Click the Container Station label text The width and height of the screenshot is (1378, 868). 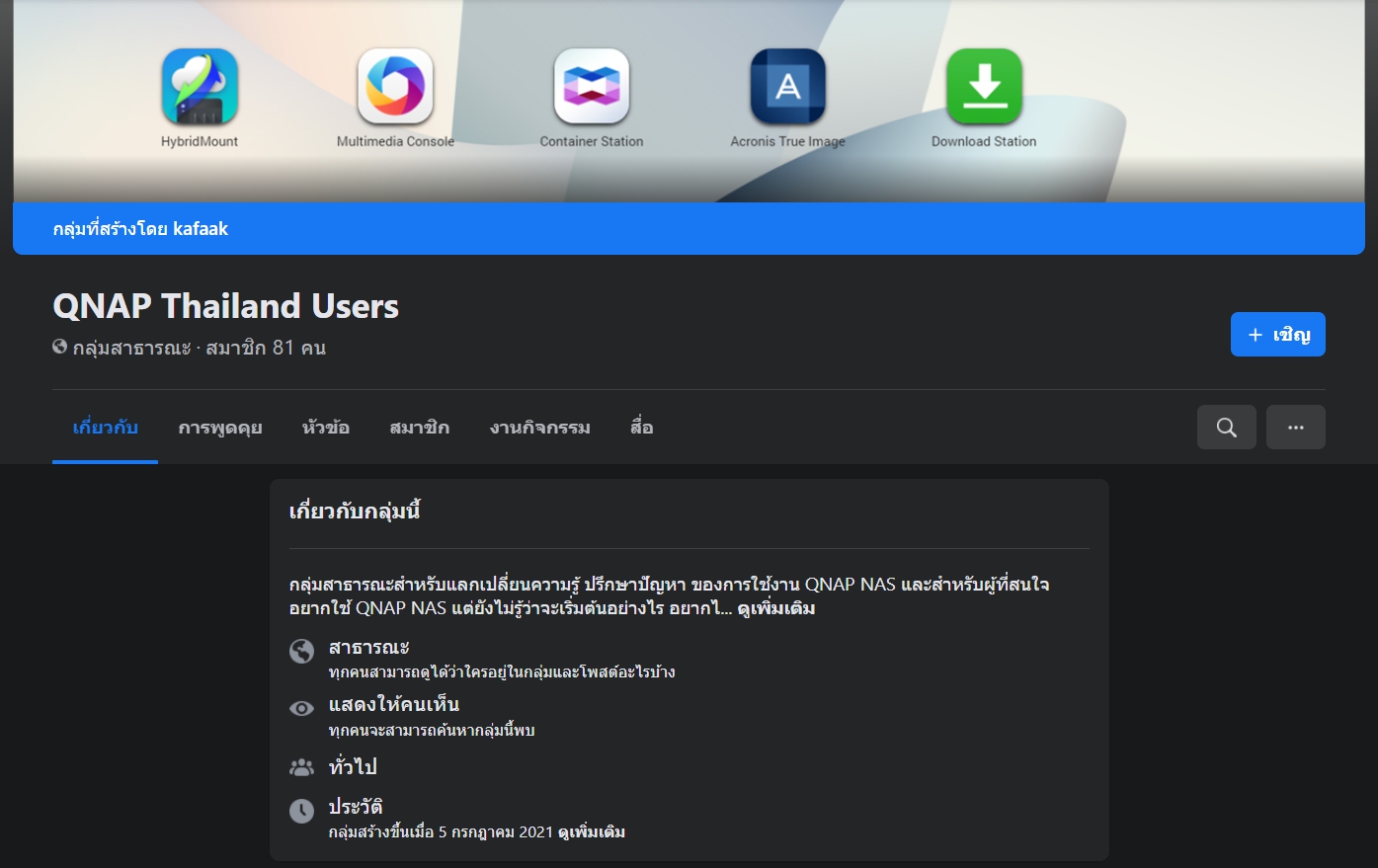[x=592, y=141]
